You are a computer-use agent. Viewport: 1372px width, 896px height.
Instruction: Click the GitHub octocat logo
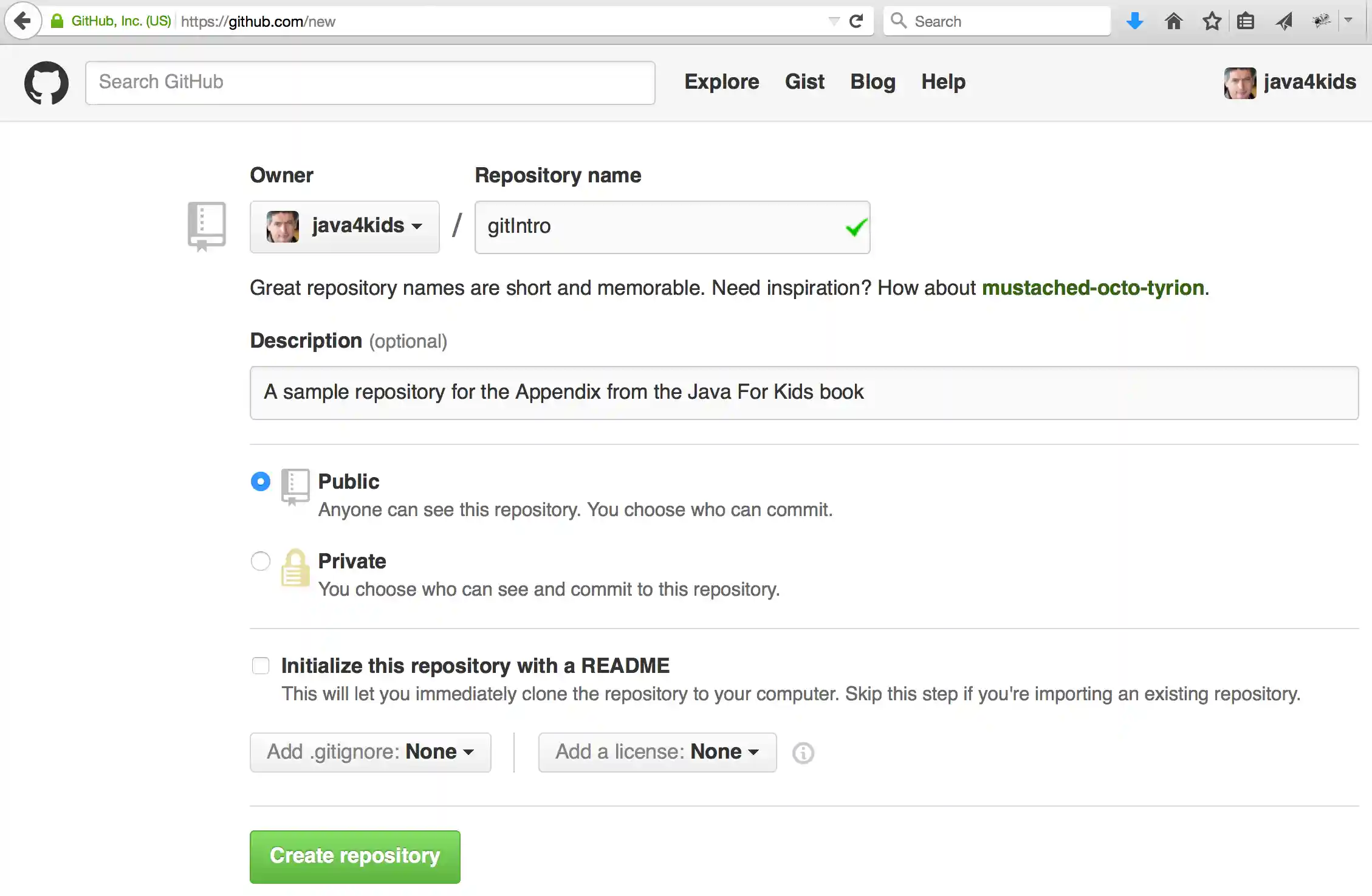[x=46, y=83]
